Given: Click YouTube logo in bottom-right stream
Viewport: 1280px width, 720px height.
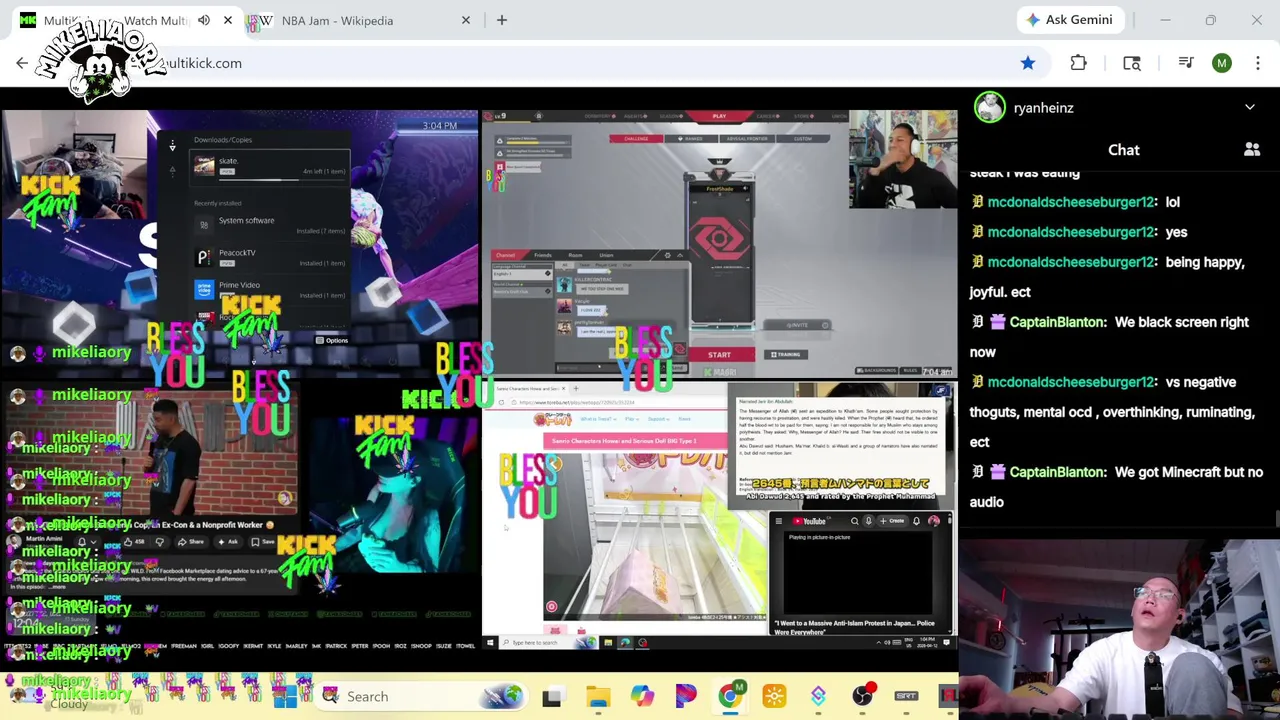Looking at the screenshot, I should point(809,521).
